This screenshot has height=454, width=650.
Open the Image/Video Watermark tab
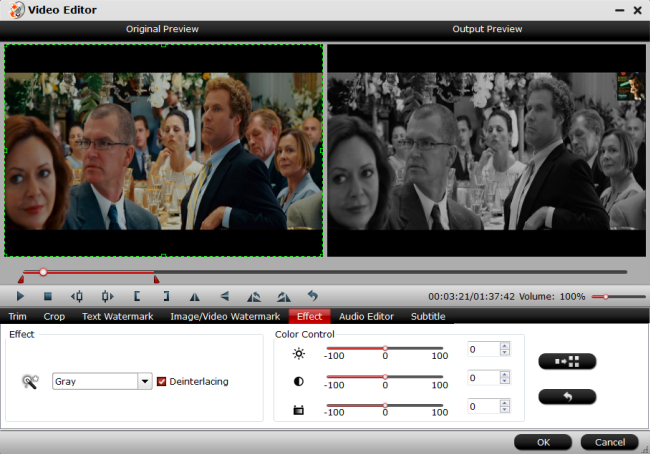[x=225, y=316]
